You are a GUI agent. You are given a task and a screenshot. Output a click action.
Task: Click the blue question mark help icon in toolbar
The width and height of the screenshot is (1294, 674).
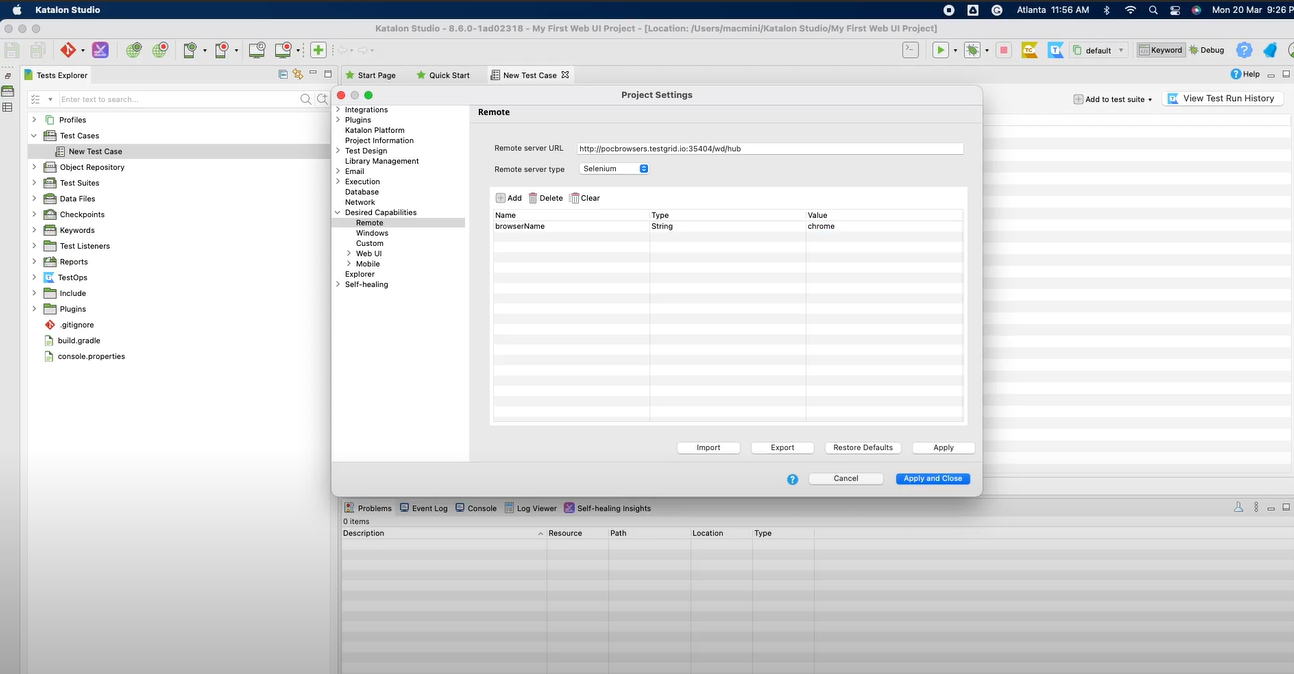click(x=1244, y=50)
